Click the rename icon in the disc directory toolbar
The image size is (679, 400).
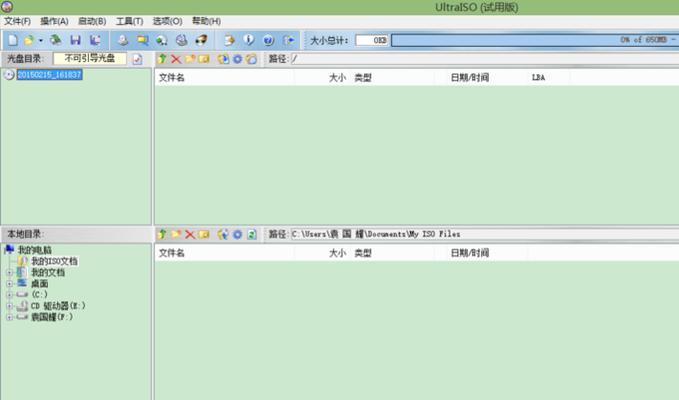coord(204,59)
